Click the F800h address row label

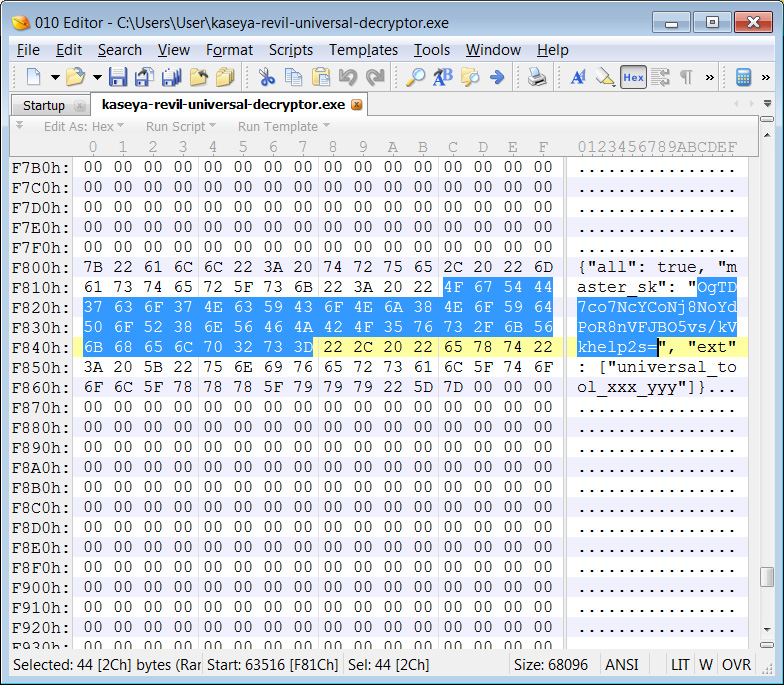tap(40, 268)
